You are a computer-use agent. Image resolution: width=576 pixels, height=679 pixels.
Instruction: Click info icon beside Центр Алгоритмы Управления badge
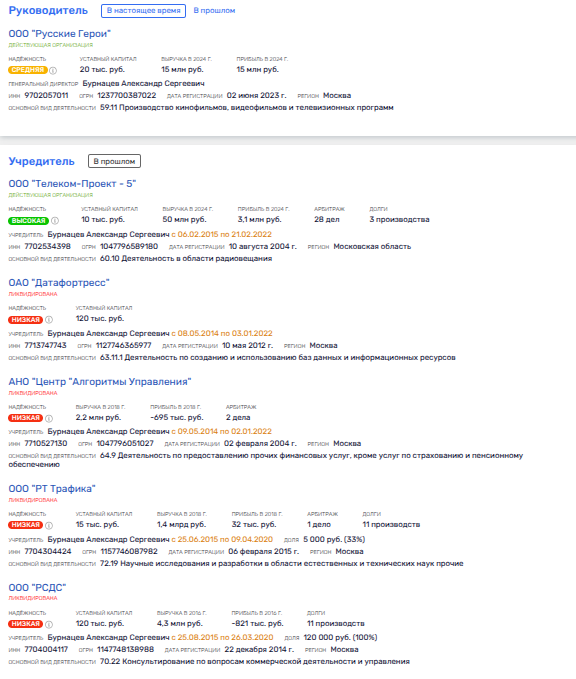click(49, 418)
